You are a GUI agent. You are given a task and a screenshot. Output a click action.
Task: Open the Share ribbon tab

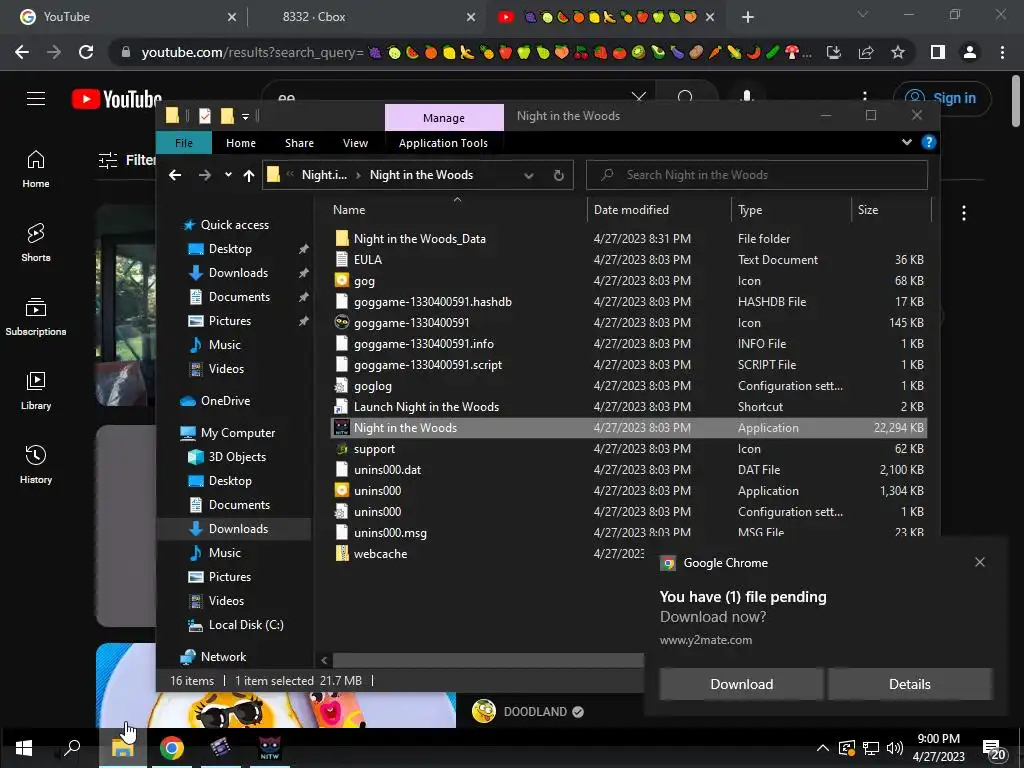click(x=299, y=143)
